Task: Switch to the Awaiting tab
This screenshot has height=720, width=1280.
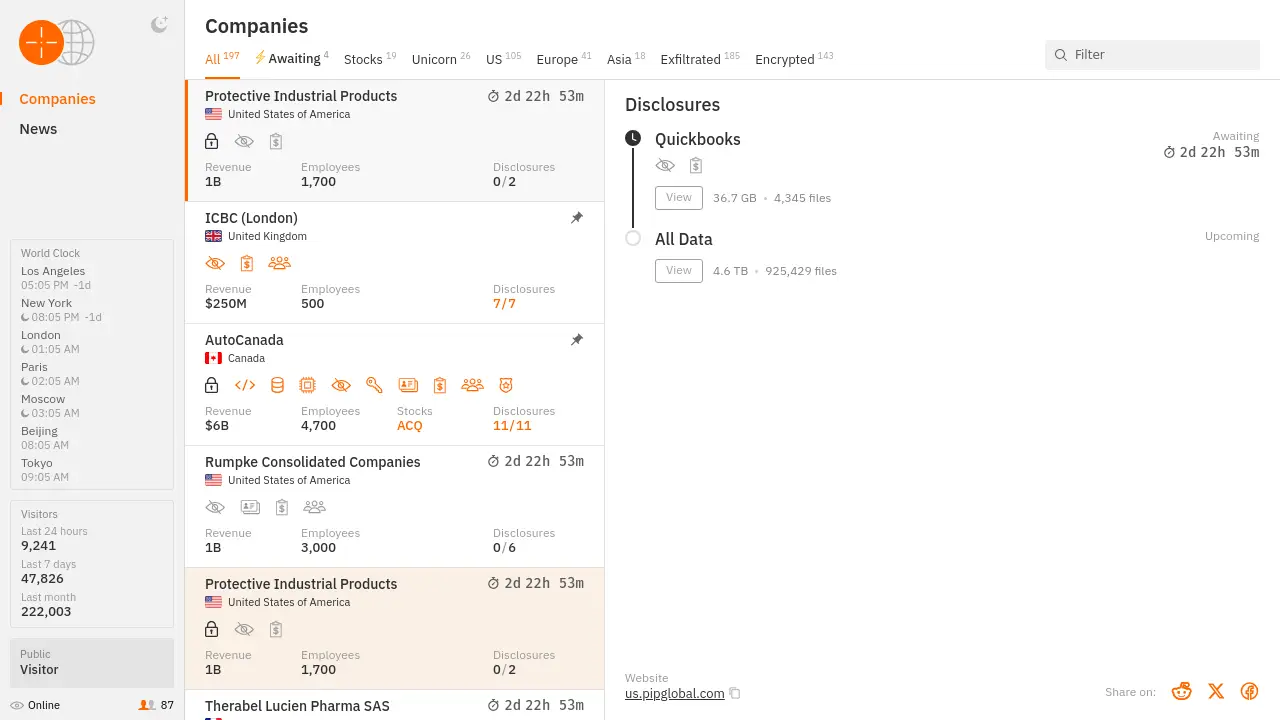Action: pos(293,59)
